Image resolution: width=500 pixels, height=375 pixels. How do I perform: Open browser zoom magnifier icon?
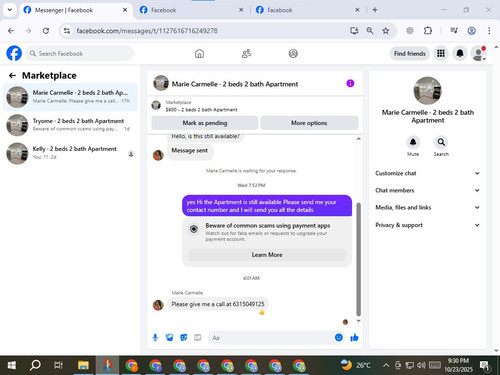coord(370,31)
